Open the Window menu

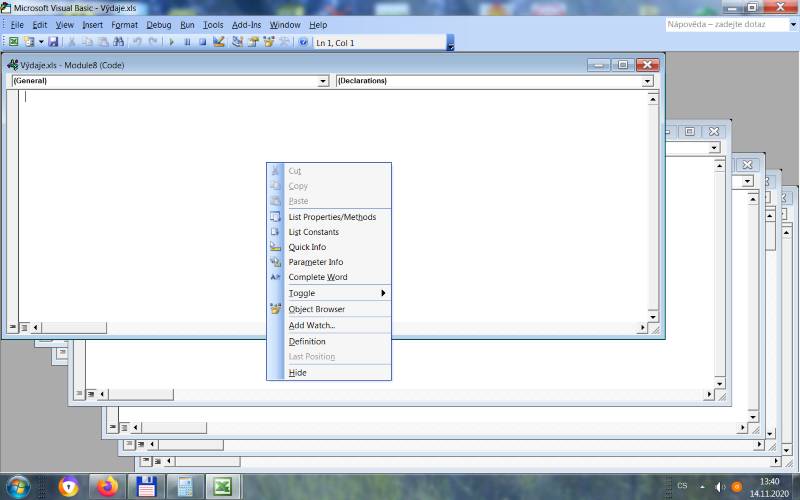pyautogui.click(x=285, y=24)
